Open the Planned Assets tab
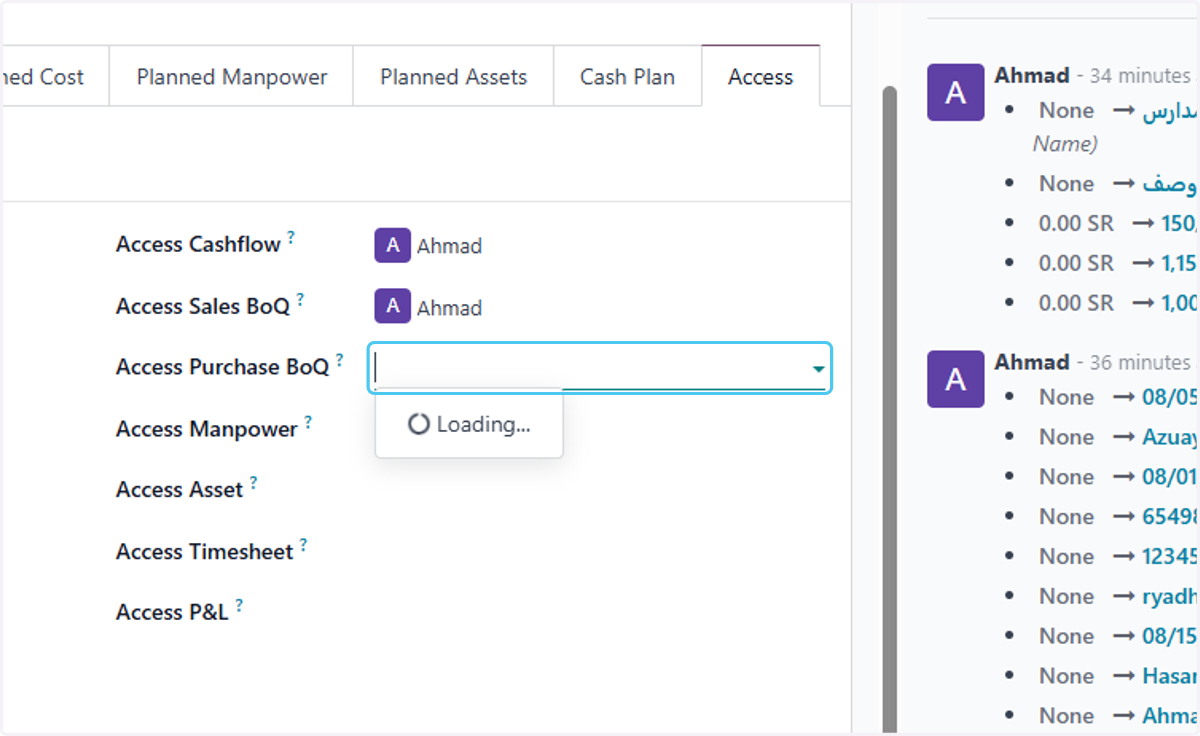 453,76
